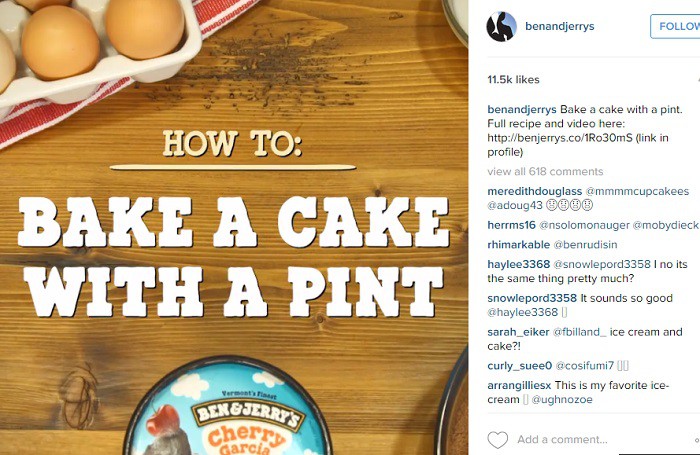Play the Bake a Cake video
The width and height of the screenshot is (700, 455).
[x=234, y=227]
